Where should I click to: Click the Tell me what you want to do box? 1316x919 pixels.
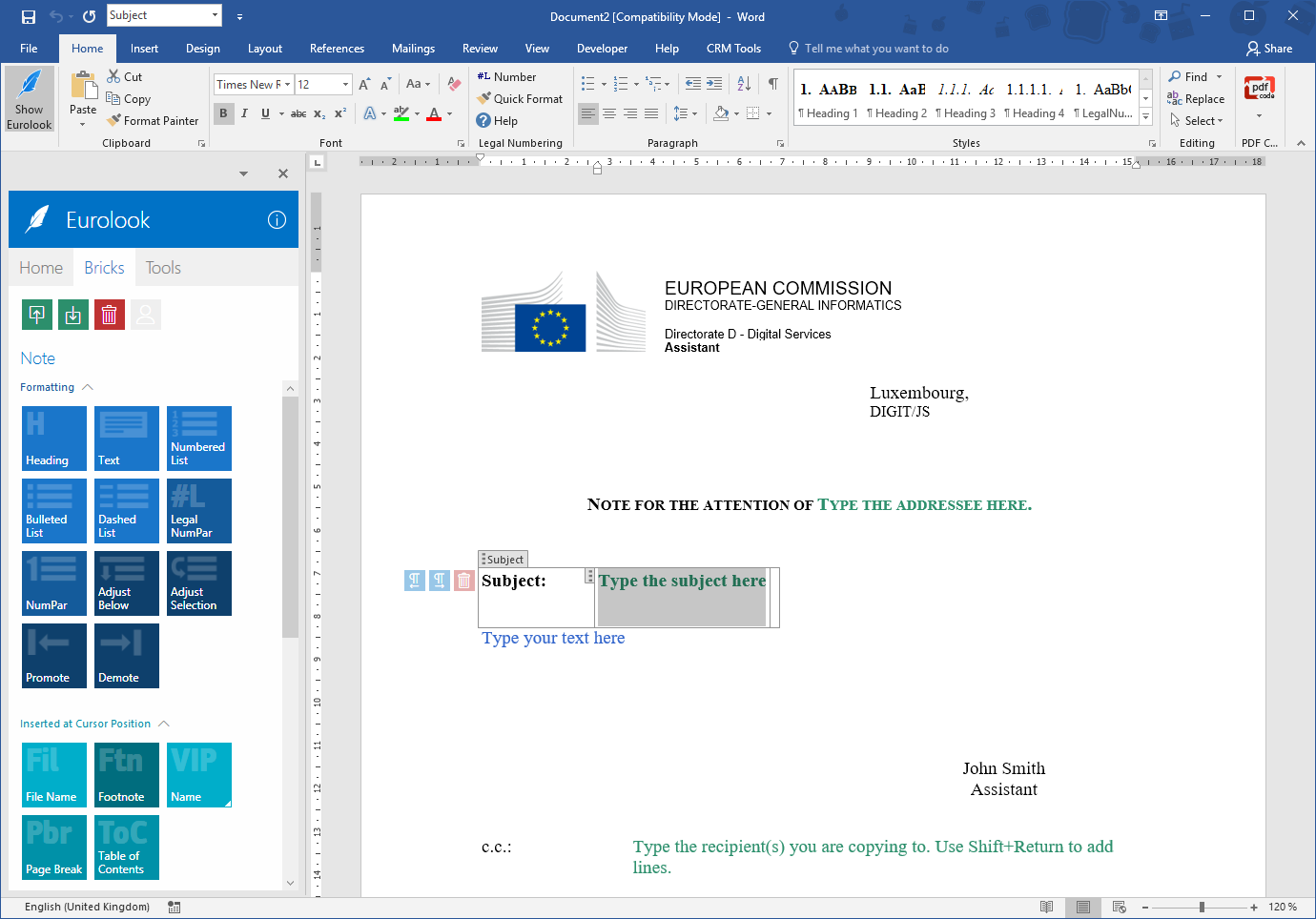pos(868,49)
